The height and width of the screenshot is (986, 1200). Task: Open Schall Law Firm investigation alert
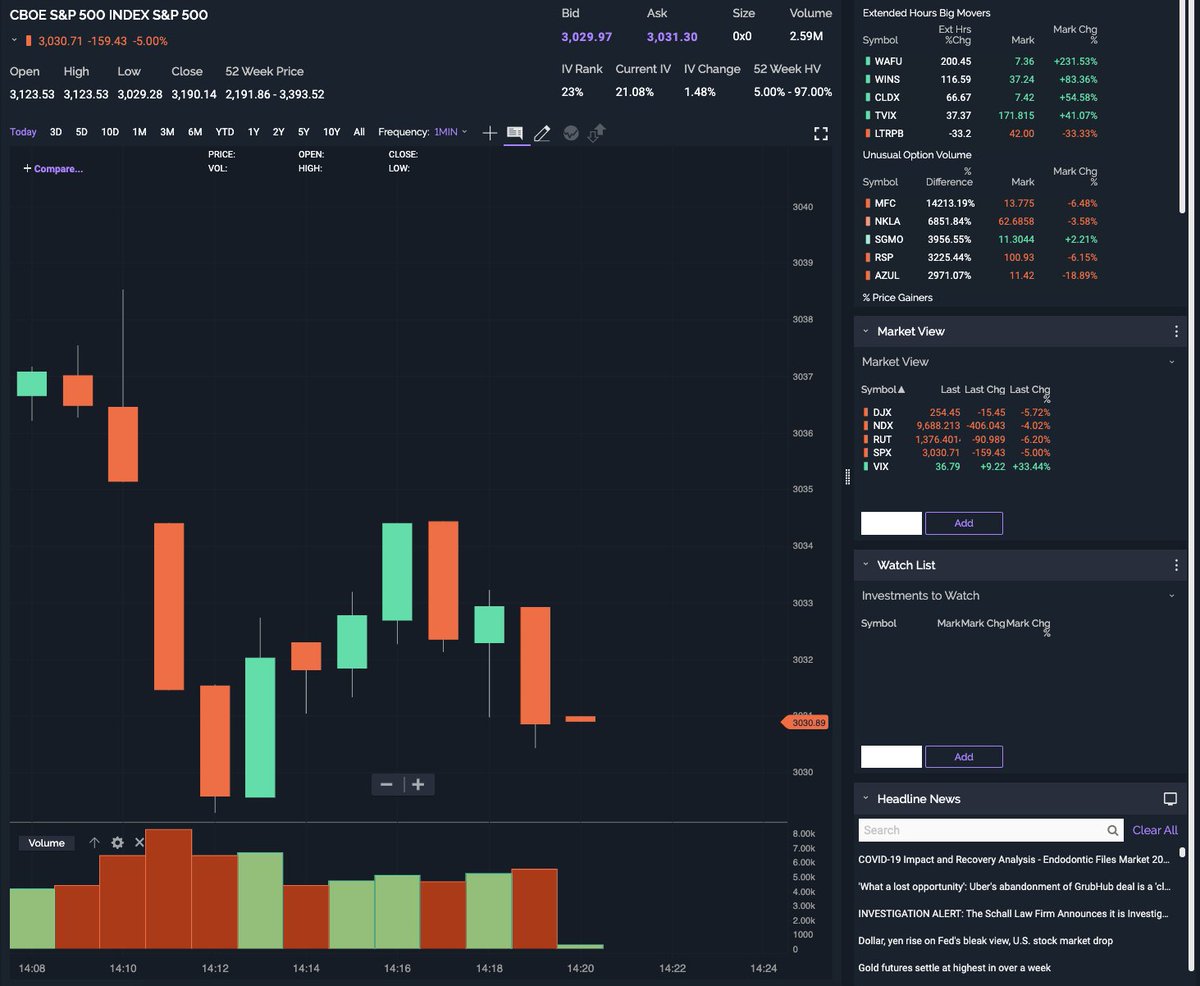pos(1014,913)
